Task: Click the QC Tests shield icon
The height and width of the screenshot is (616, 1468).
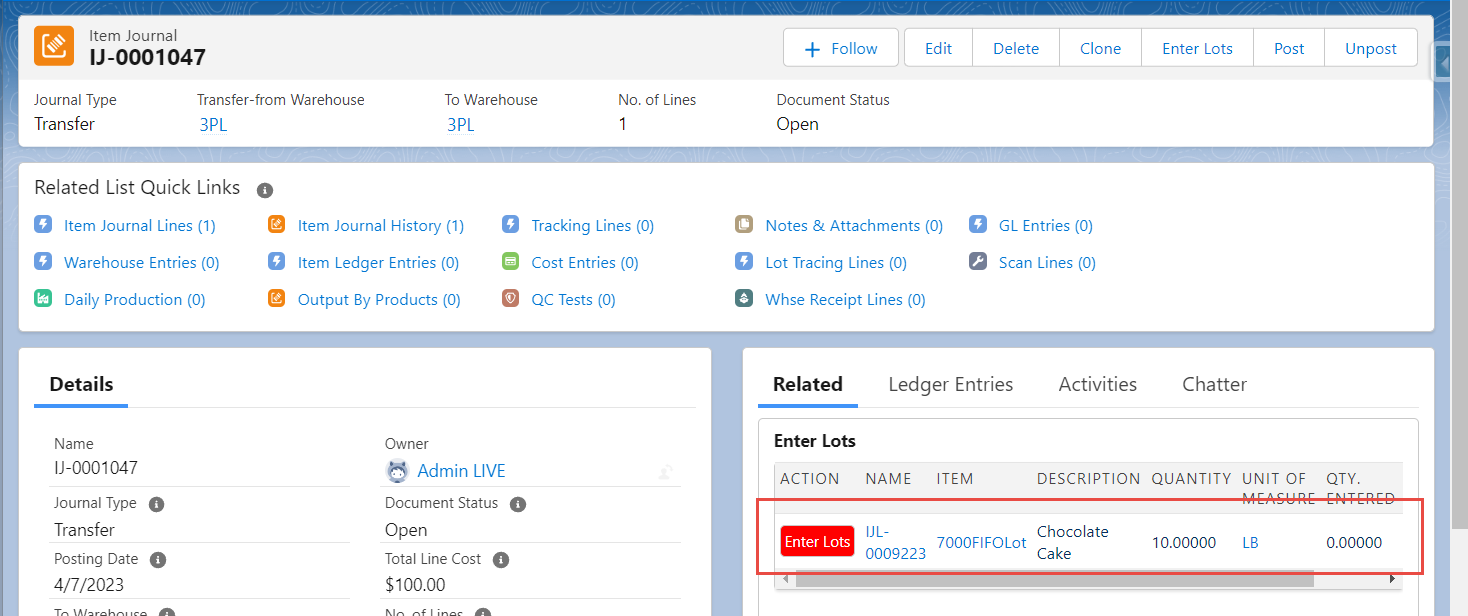Action: coord(511,299)
